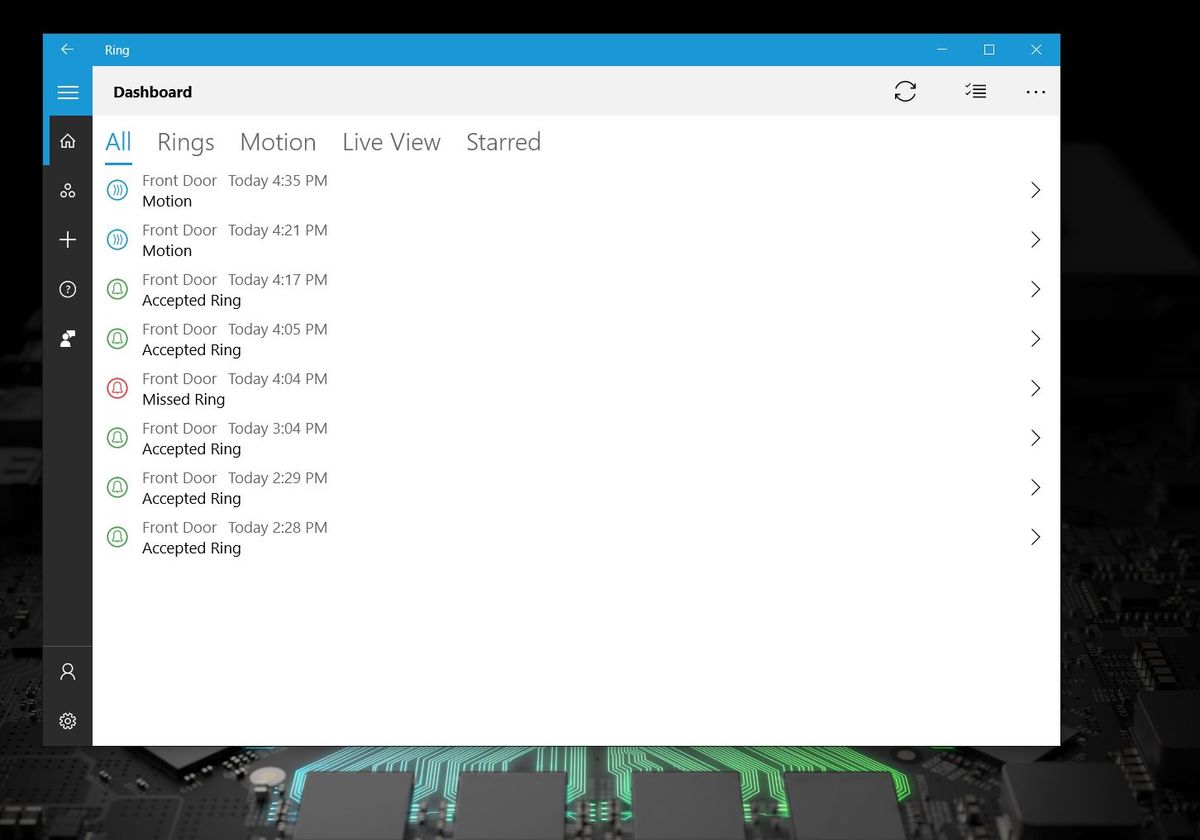Click the Ring title in title bar
This screenshot has height=840, width=1200.
tap(117, 50)
